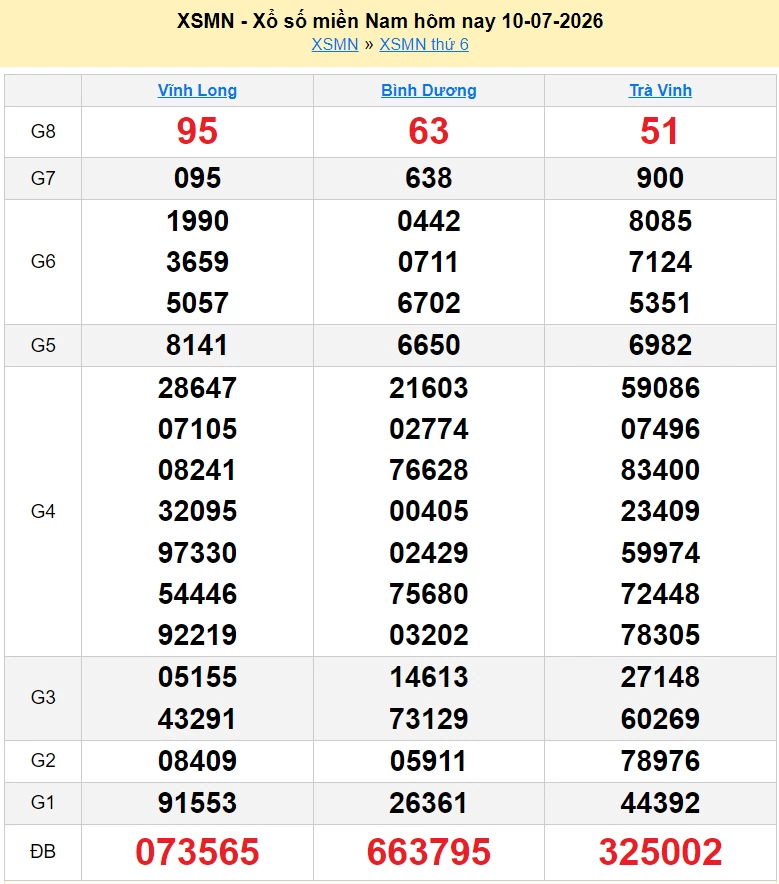Click G4 number 59974
The image size is (779, 884).
pos(660,552)
